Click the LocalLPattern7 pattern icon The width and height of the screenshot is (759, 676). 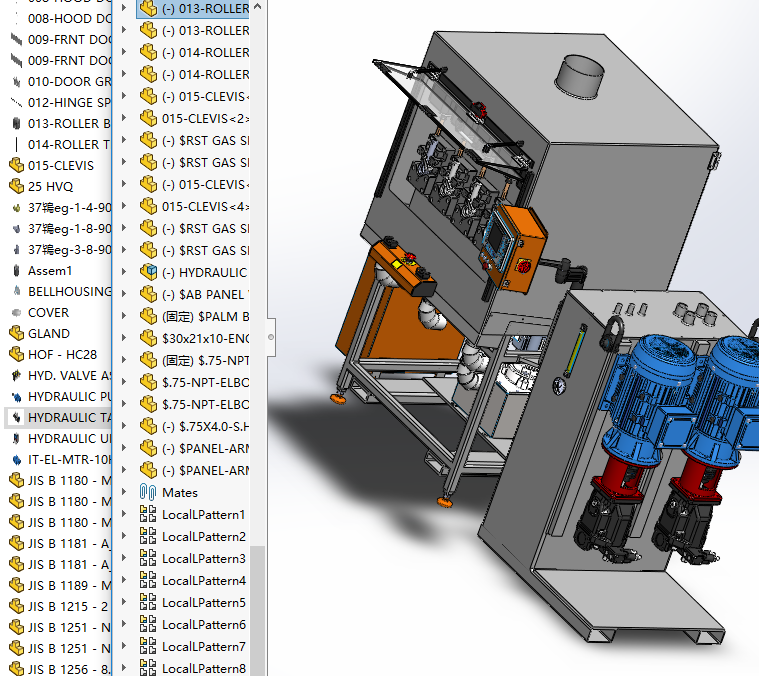148,646
